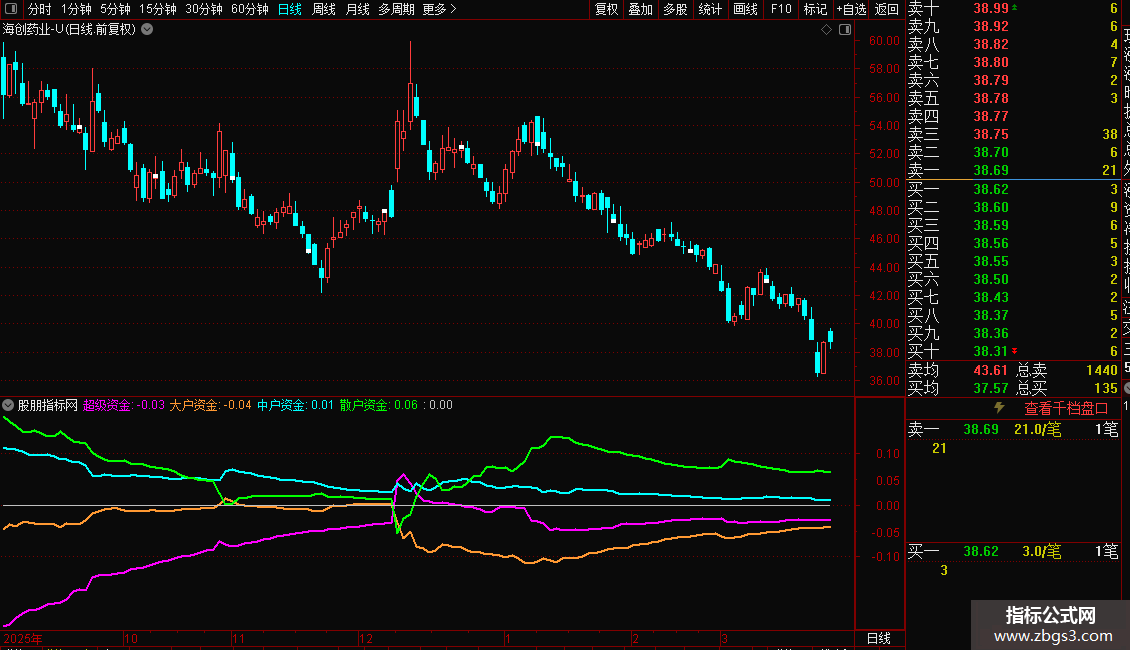Expand the 海创药业-U title dropdown arrow

coord(148,29)
